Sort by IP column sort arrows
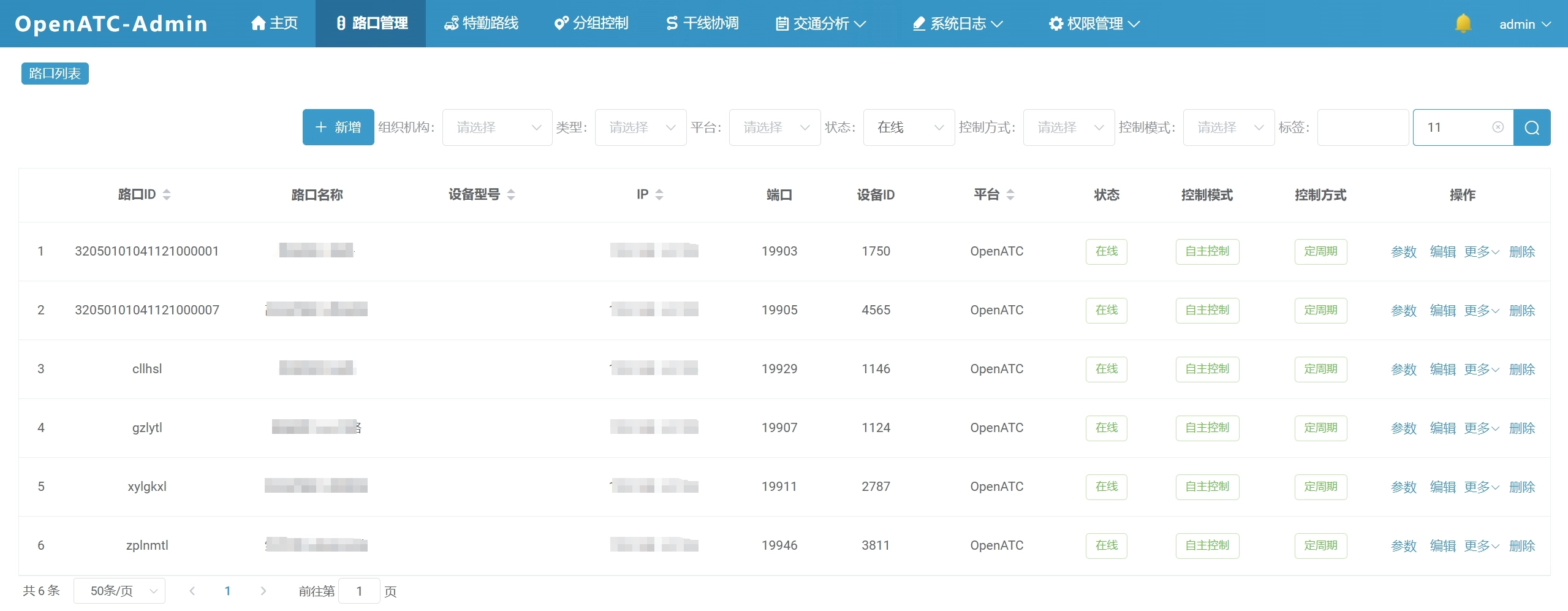This screenshot has height=611, width=1568. tap(659, 195)
